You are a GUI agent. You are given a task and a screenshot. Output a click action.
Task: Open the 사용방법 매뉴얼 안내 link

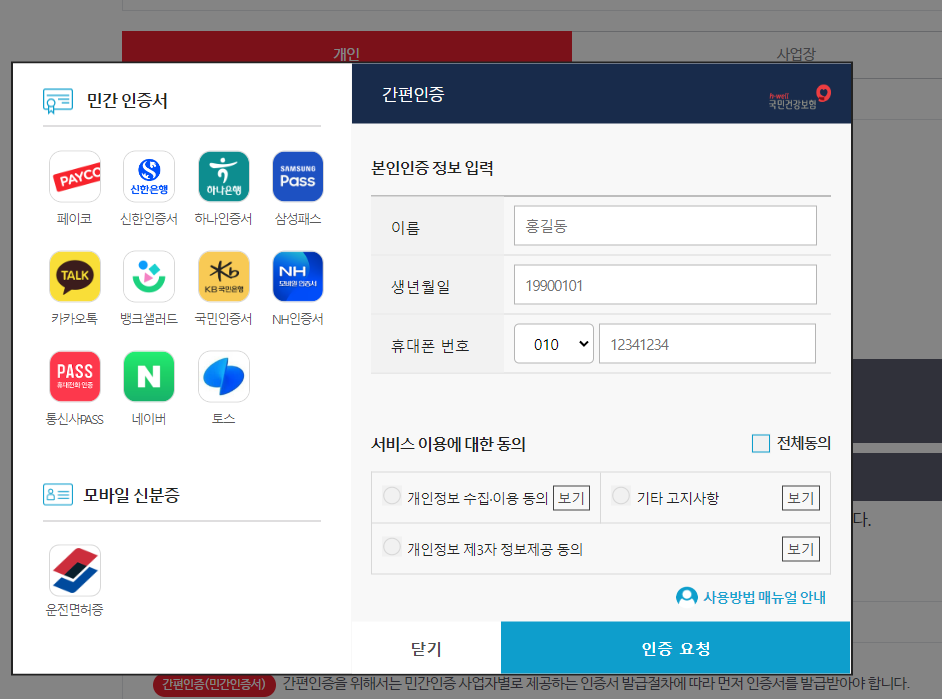pos(764,598)
